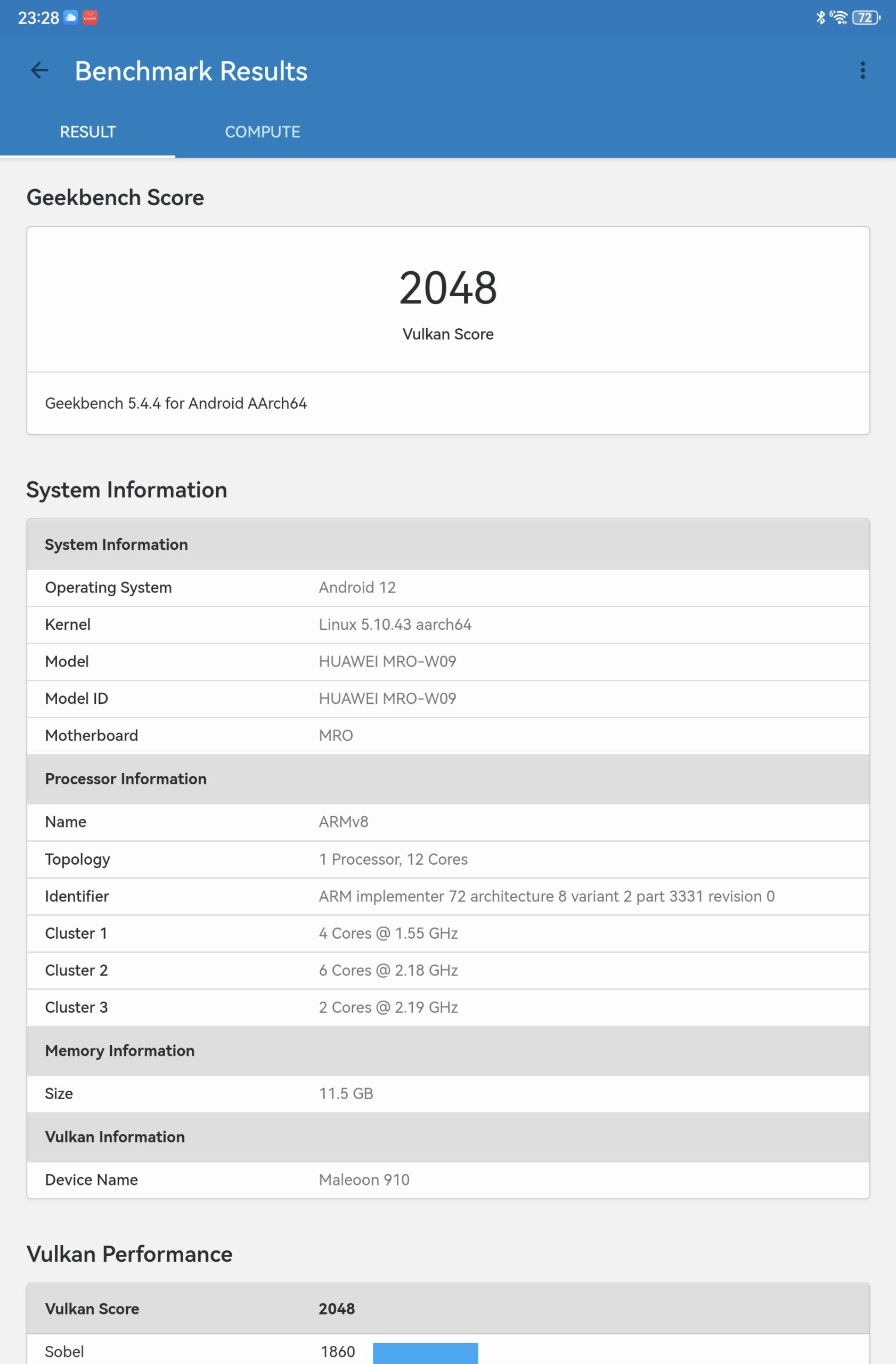Click the 2048 Vulkan Score number

[448, 288]
